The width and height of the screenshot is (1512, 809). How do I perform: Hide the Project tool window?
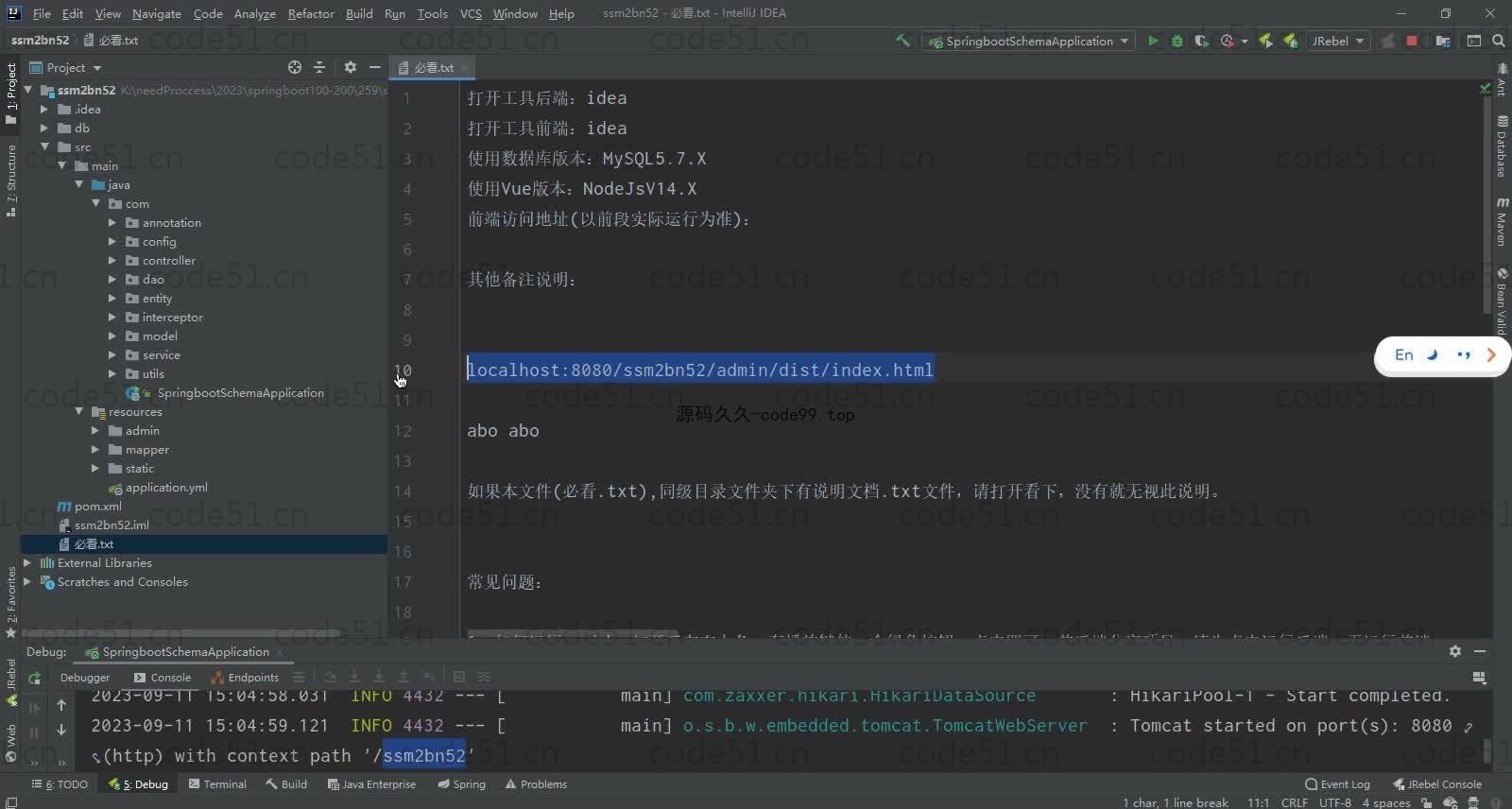[374, 67]
